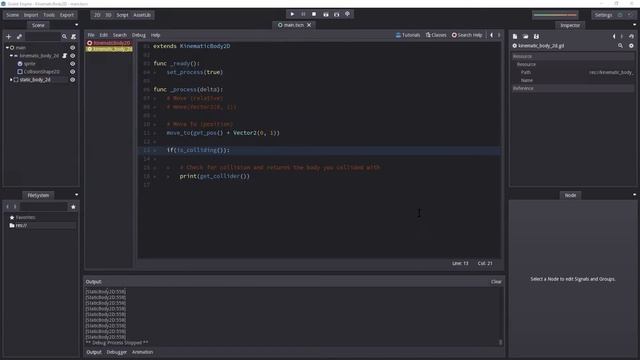Screen dimensions: 640x360
Task: Open the Settings button
Action: point(603,15)
